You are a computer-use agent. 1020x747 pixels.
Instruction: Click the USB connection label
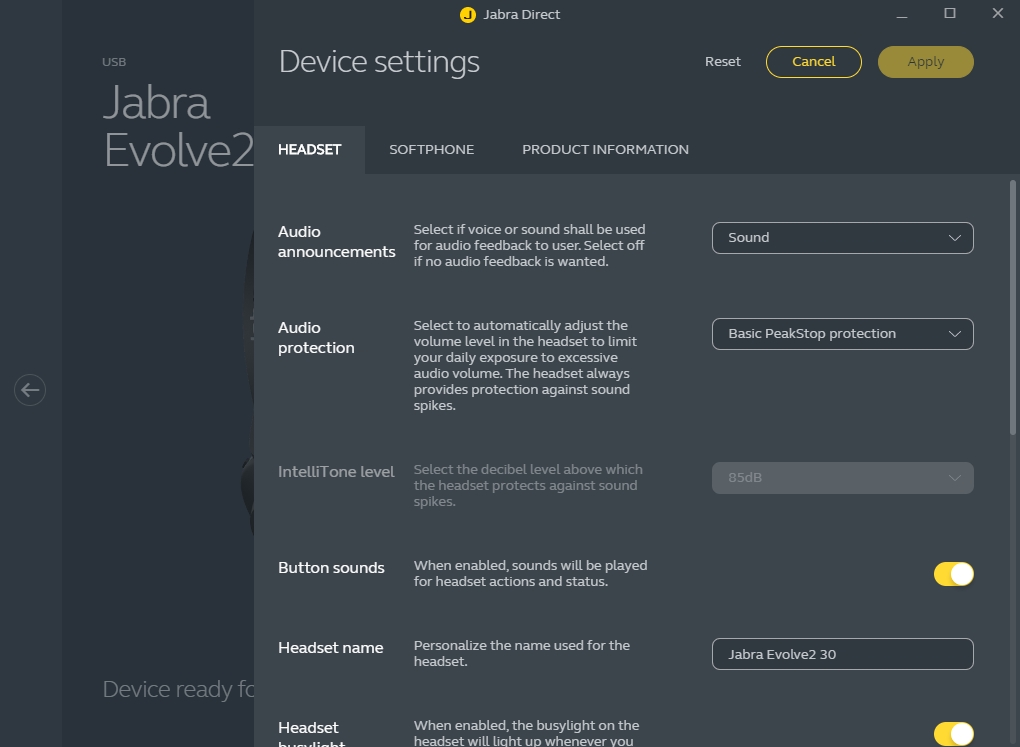pyautogui.click(x=114, y=62)
